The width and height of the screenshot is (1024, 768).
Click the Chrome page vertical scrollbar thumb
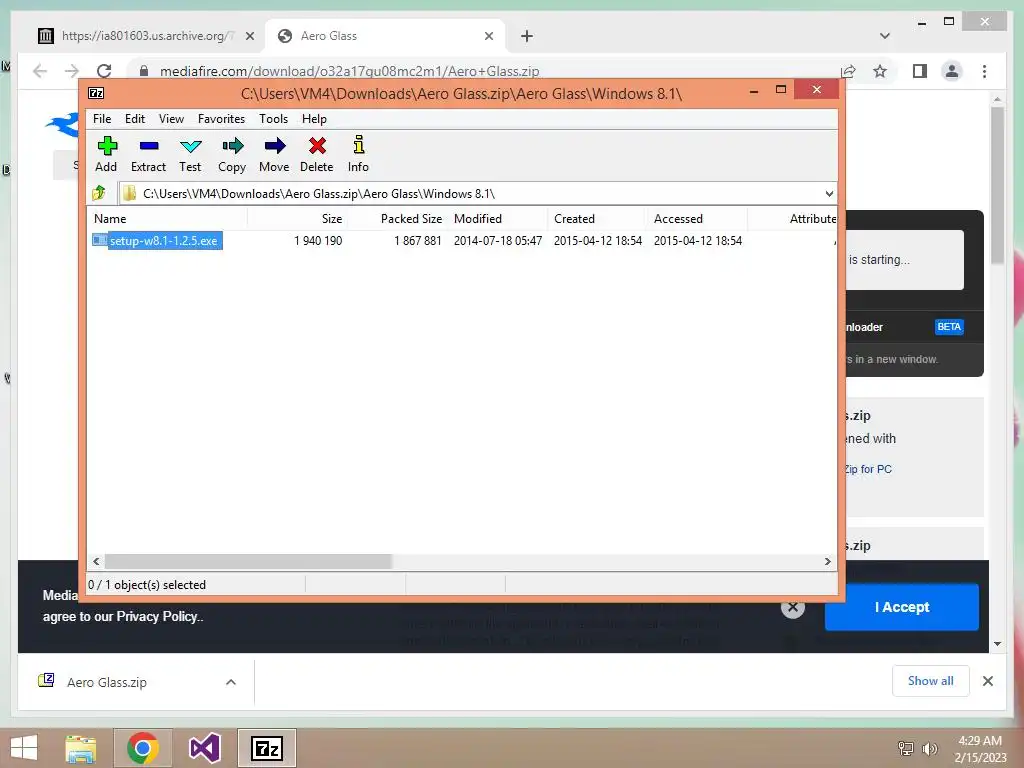coord(997,185)
